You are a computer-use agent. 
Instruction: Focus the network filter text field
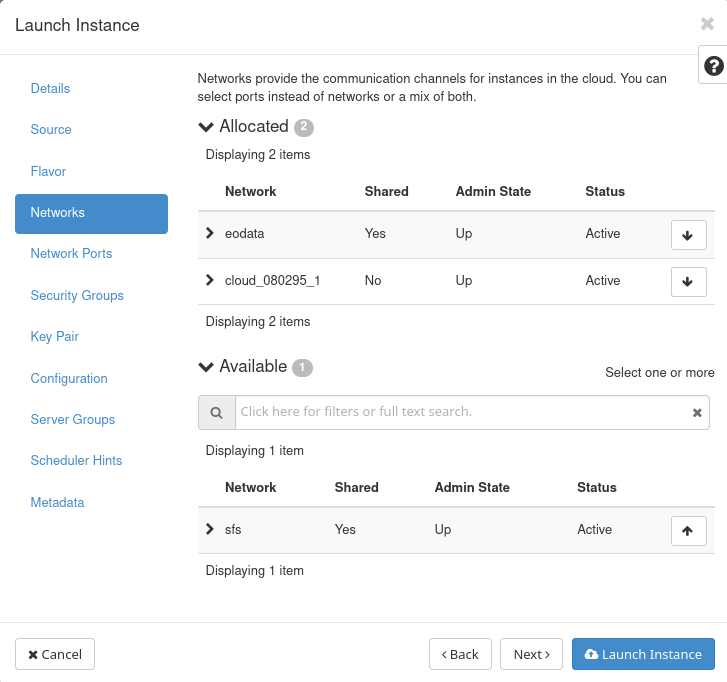(460, 412)
